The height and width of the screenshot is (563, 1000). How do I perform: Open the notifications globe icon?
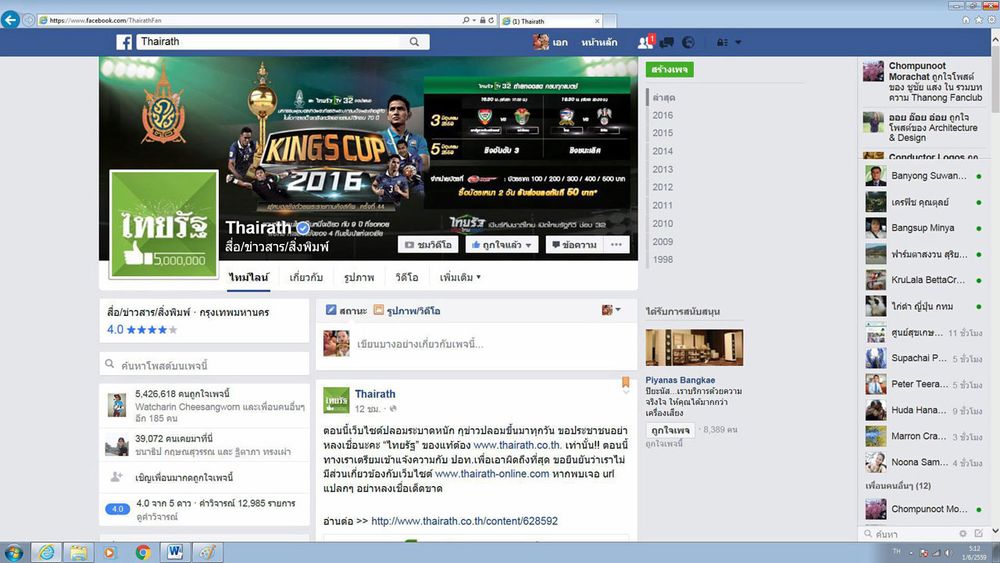tap(688, 43)
